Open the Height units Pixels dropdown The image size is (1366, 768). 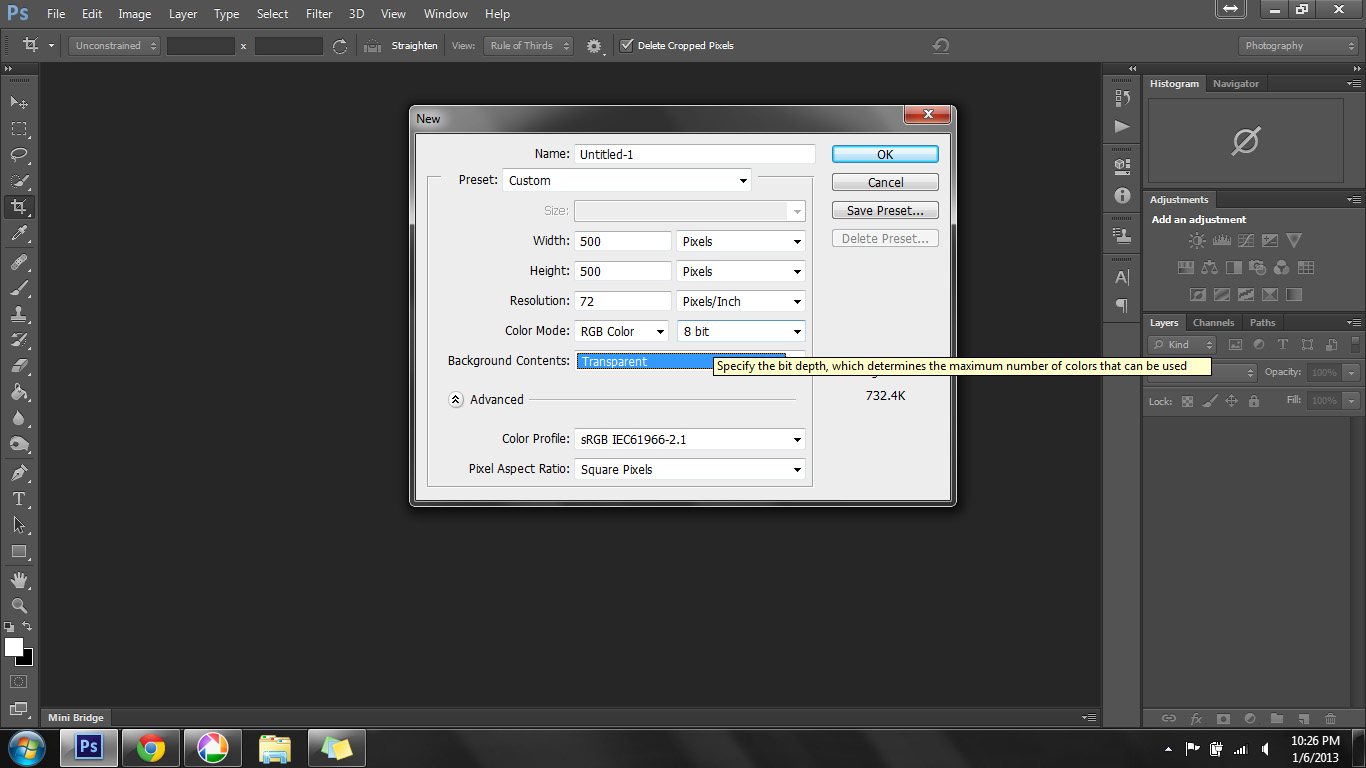[x=741, y=271]
